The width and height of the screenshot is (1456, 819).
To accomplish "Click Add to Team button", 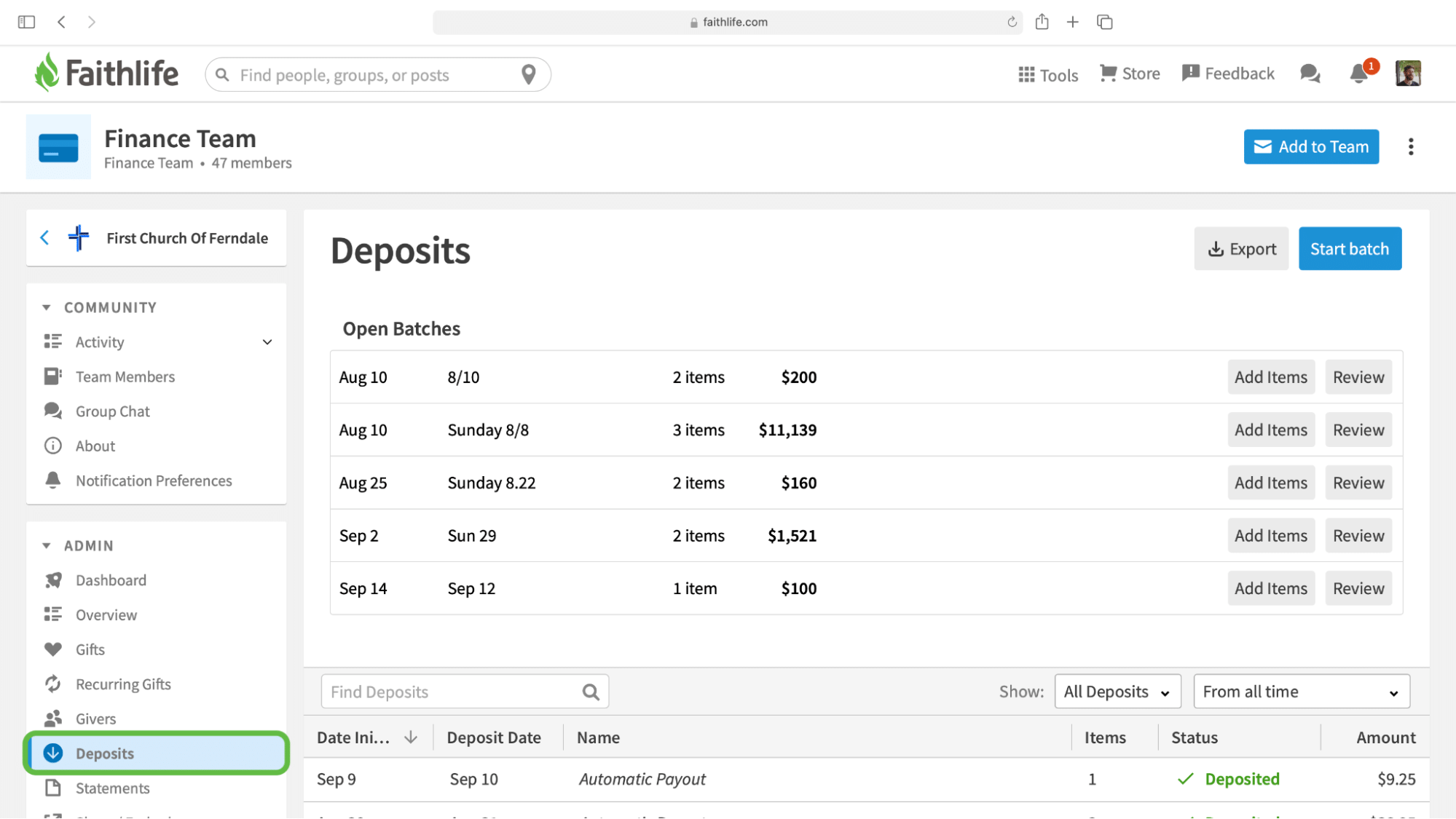I will coord(1311,147).
